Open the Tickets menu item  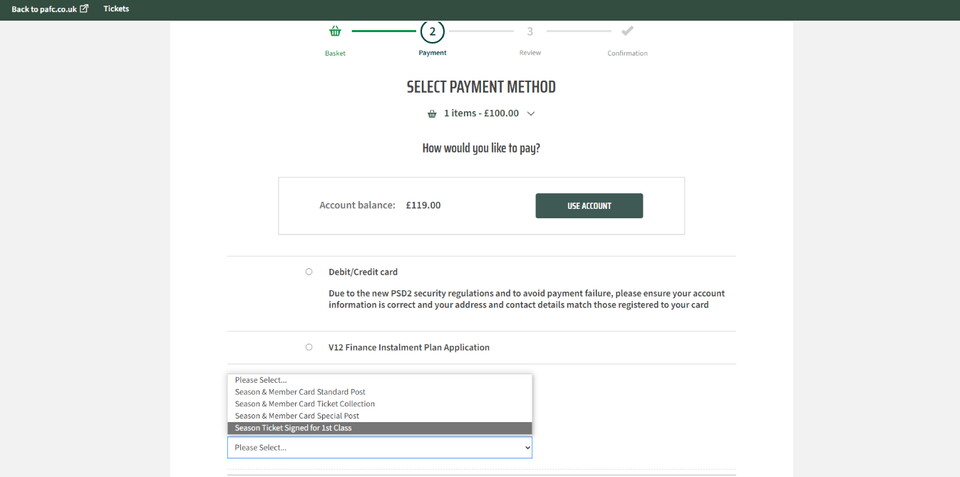(x=116, y=9)
